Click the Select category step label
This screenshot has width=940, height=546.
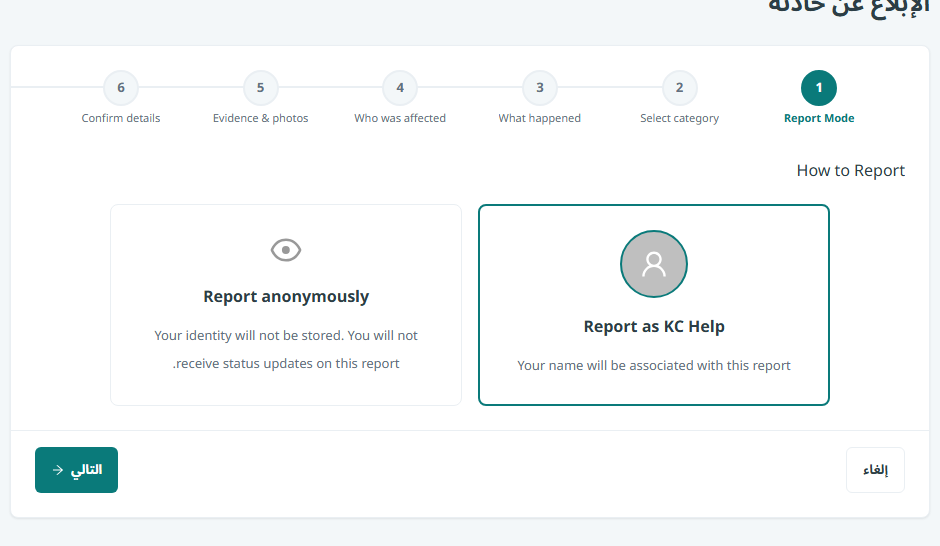tap(679, 119)
